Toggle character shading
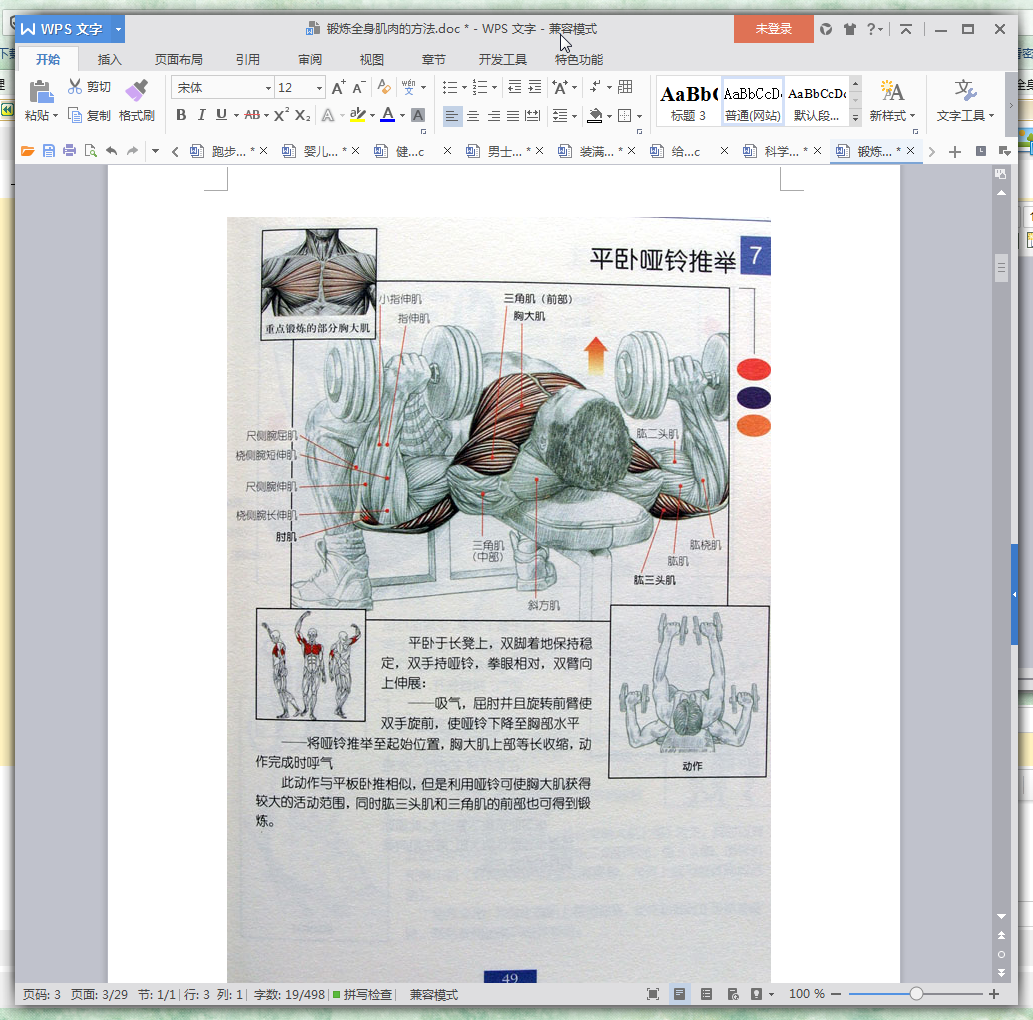The width and height of the screenshot is (1033, 1020). (418, 115)
